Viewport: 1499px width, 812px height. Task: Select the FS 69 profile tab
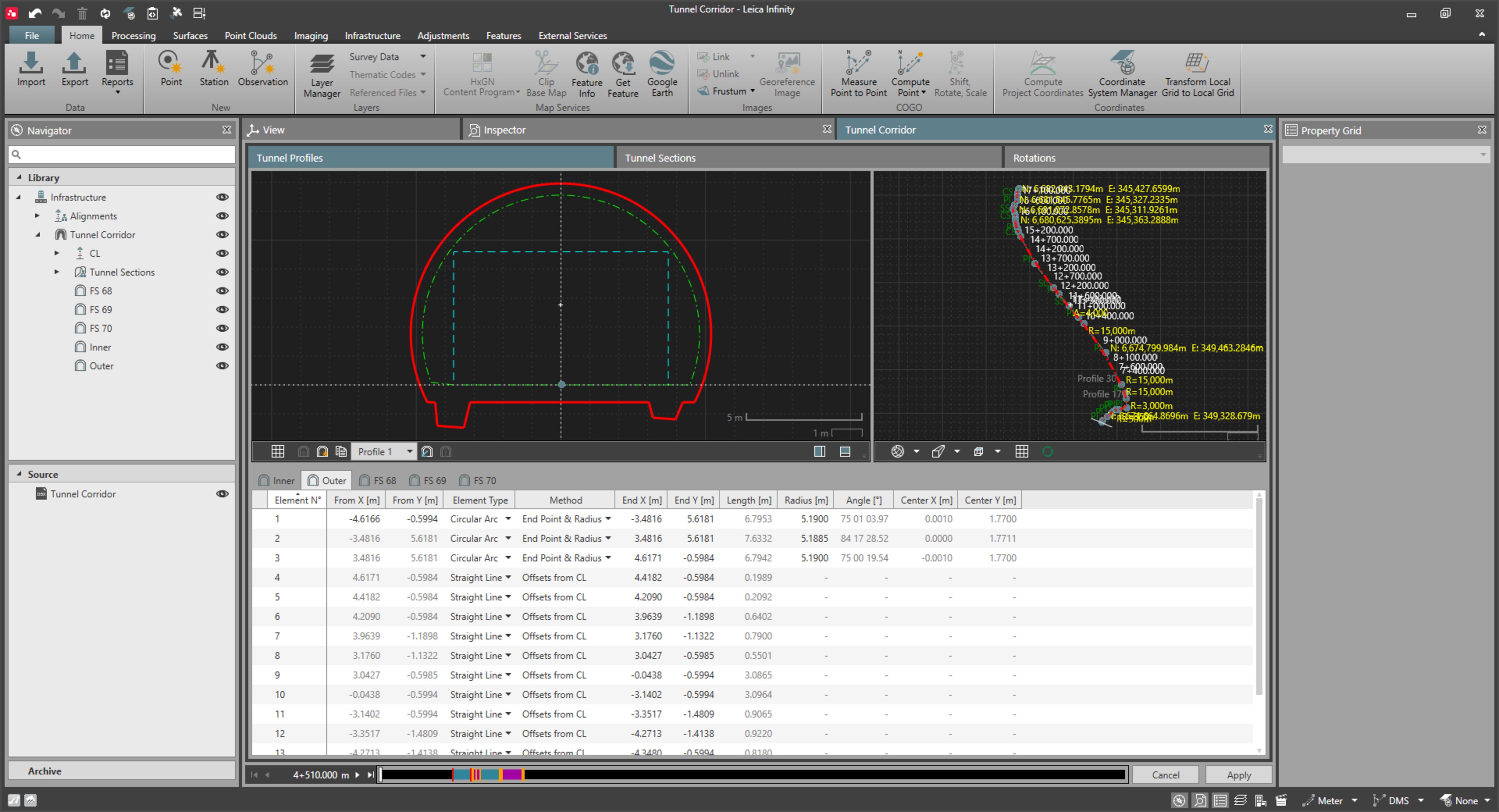[x=428, y=480]
